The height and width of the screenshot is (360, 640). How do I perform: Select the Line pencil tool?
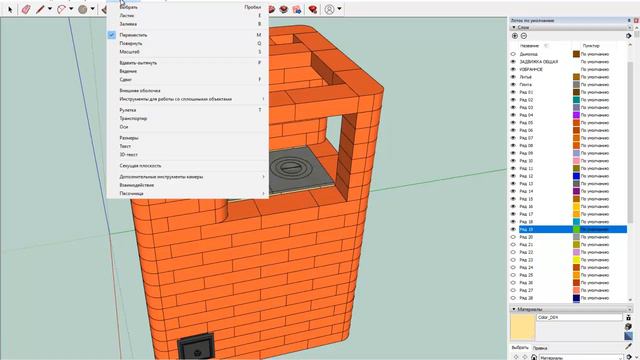pos(40,9)
